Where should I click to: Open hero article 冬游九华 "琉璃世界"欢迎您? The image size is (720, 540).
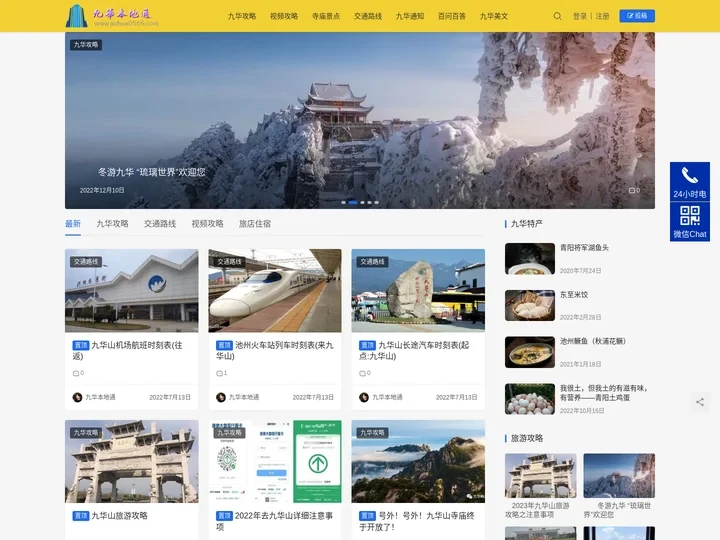tap(152, 172)
